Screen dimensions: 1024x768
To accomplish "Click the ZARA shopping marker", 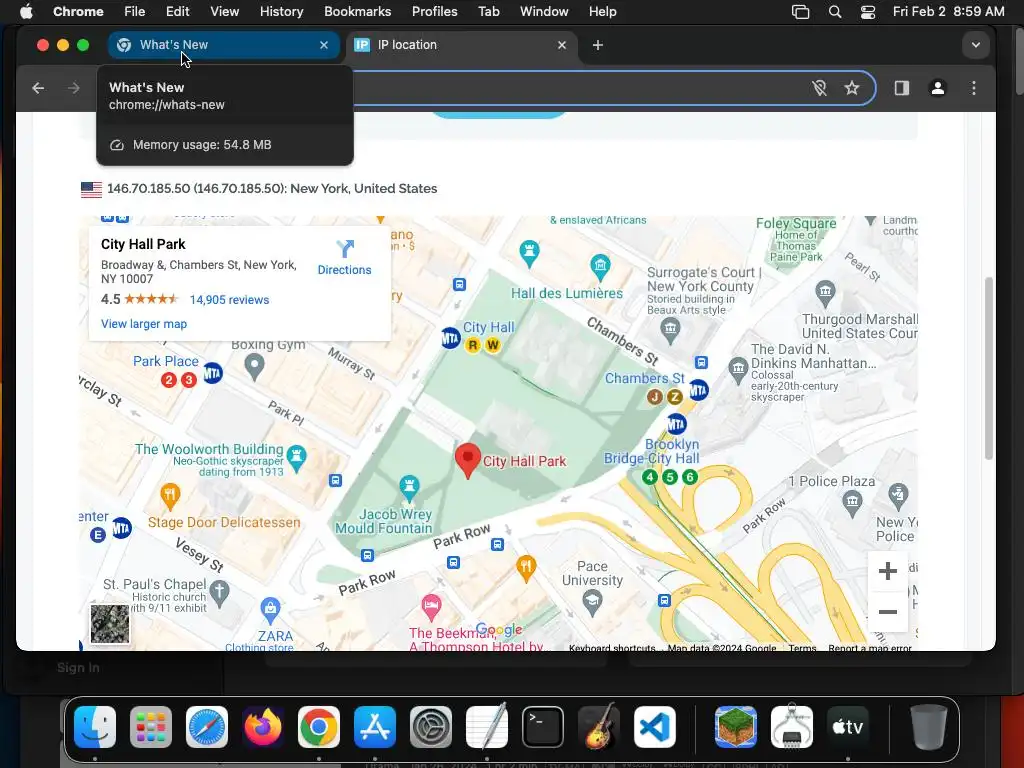I will tap(270, 611).
